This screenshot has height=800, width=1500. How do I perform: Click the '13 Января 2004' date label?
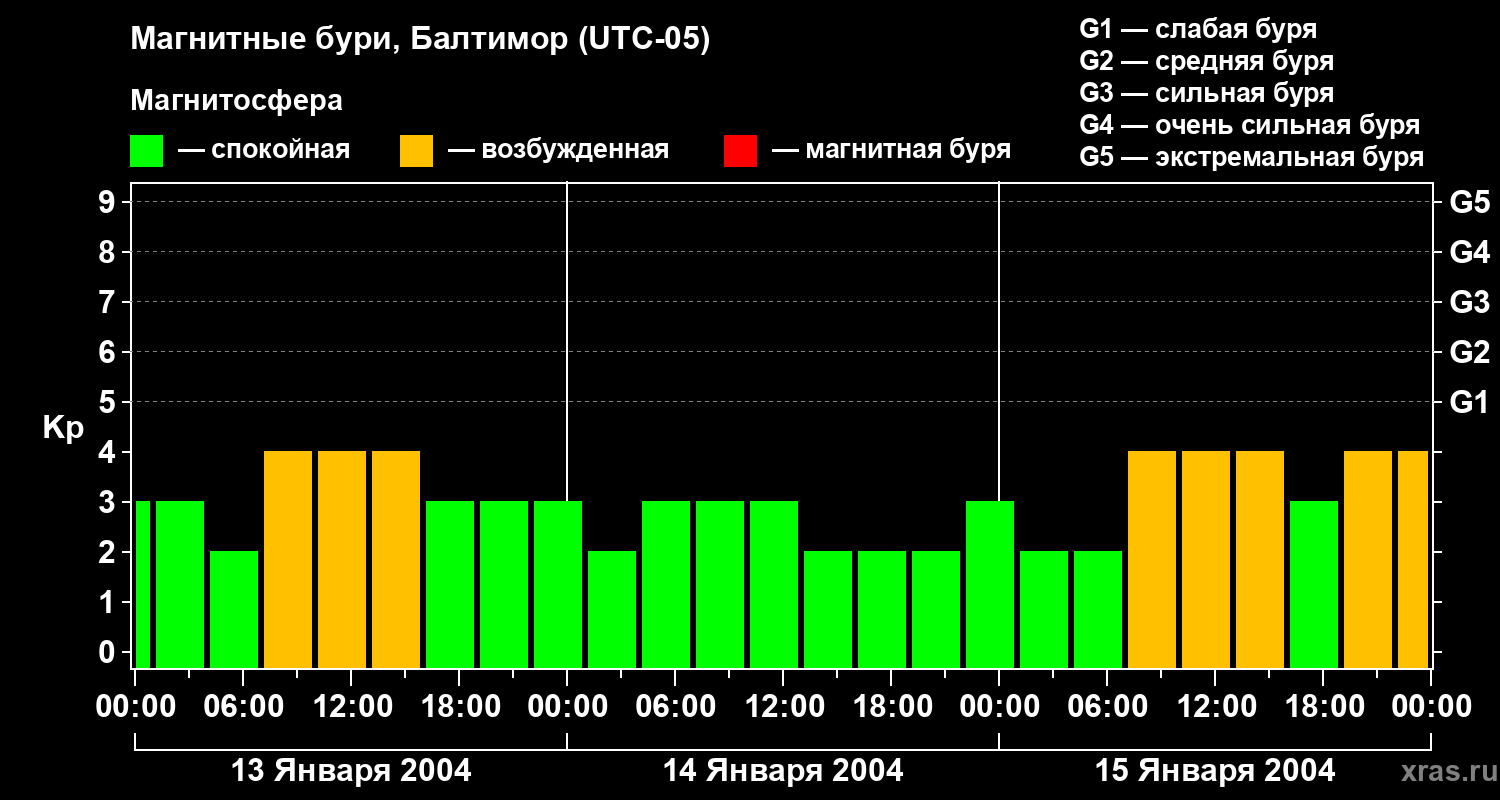pyautogui.click(x=351, y=770)
